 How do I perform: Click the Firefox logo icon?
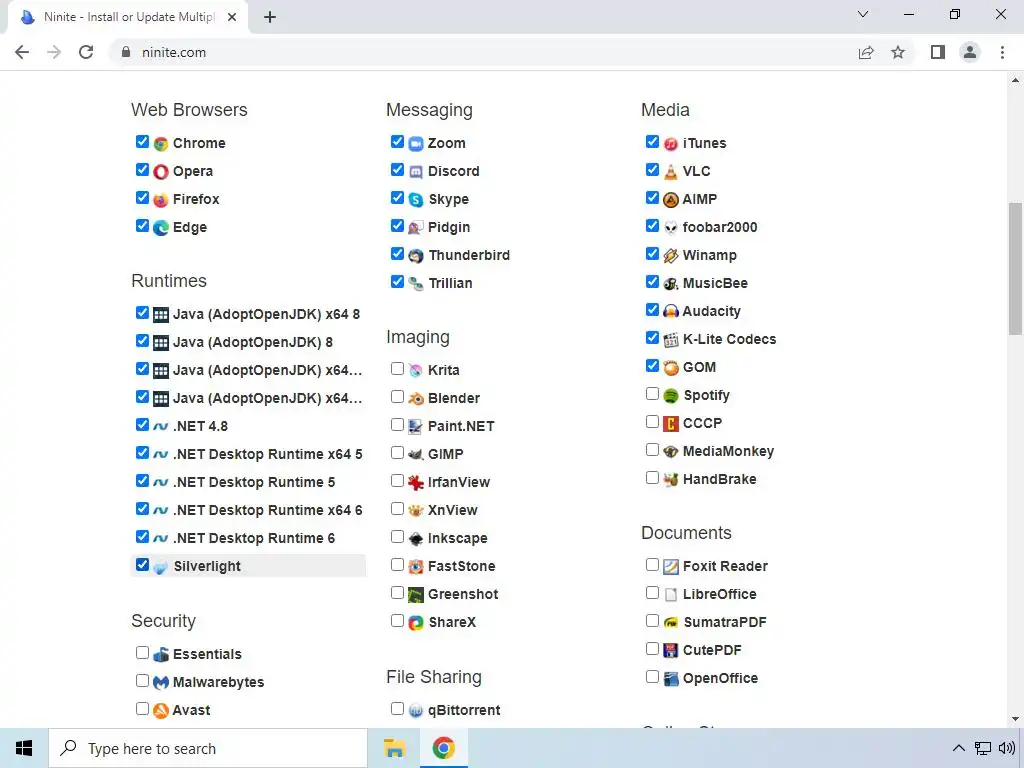[161, 200]
